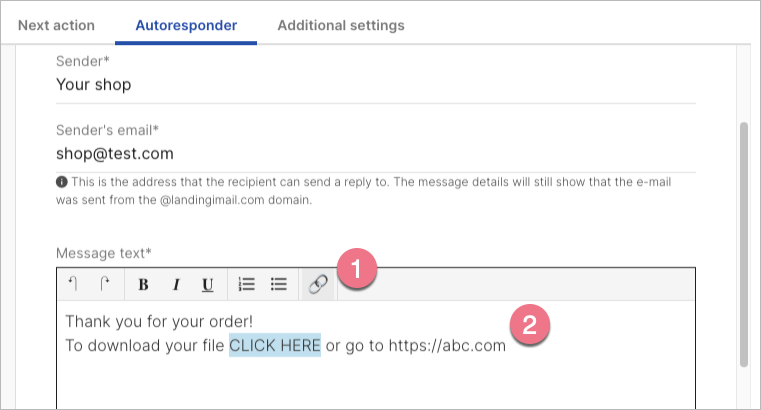Image resolution: width=761 pixels, height=410 pixels.
Task: Apply underline formatting to the selected text
Action: [208, 285]
